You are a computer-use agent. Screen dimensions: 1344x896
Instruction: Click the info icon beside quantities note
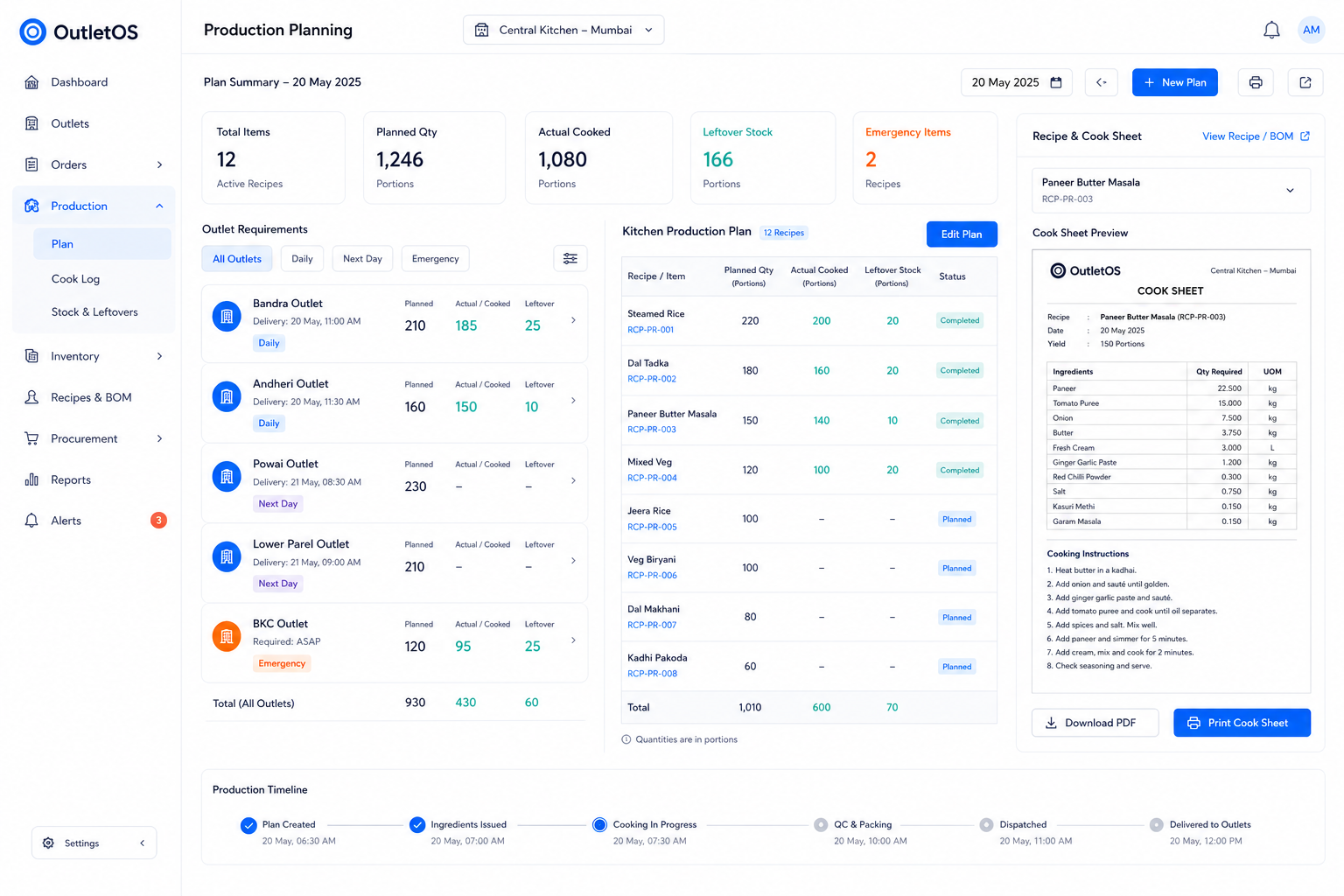pos(626,739)
